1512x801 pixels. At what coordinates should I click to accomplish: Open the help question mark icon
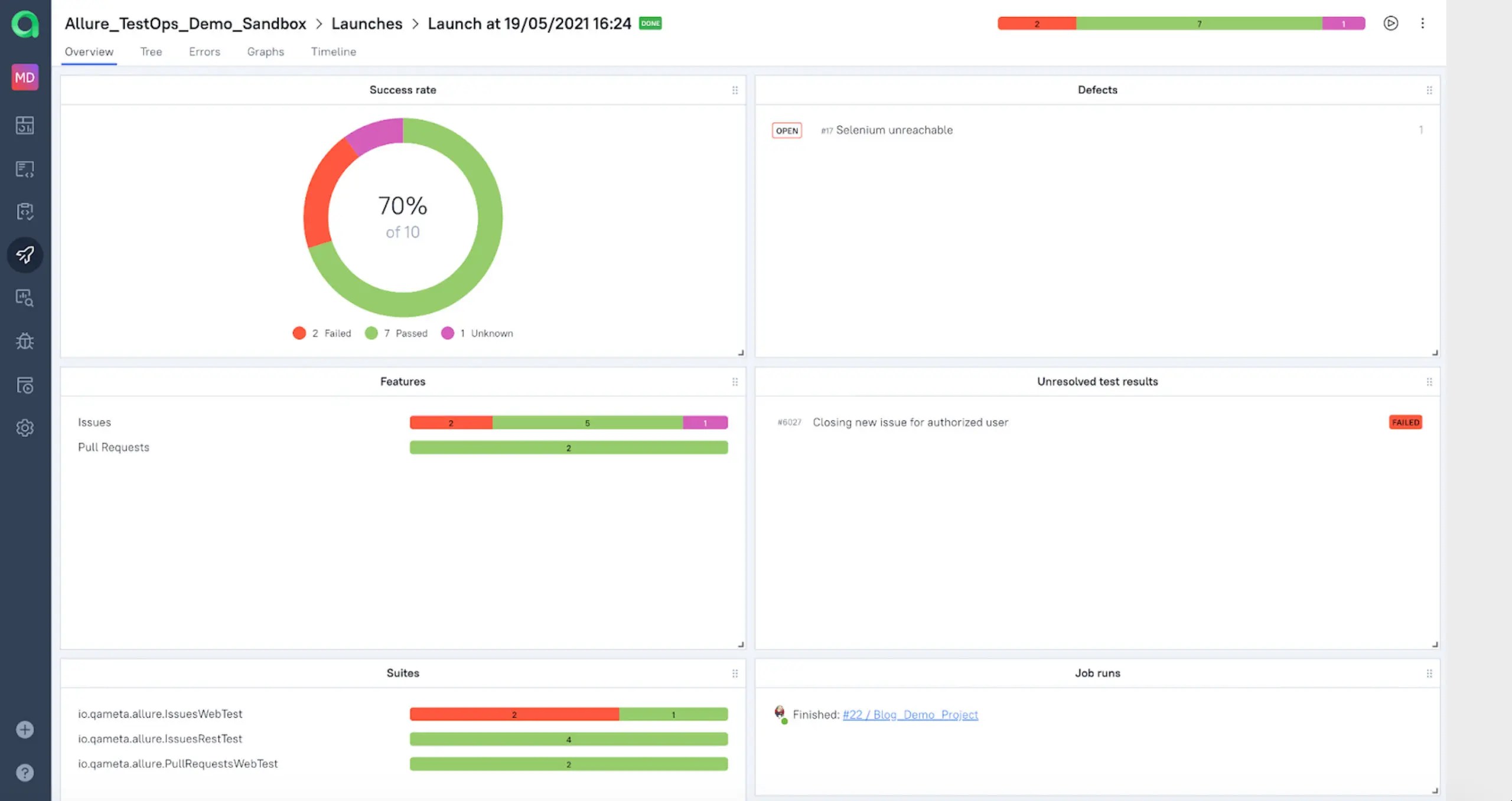(25, 773)
